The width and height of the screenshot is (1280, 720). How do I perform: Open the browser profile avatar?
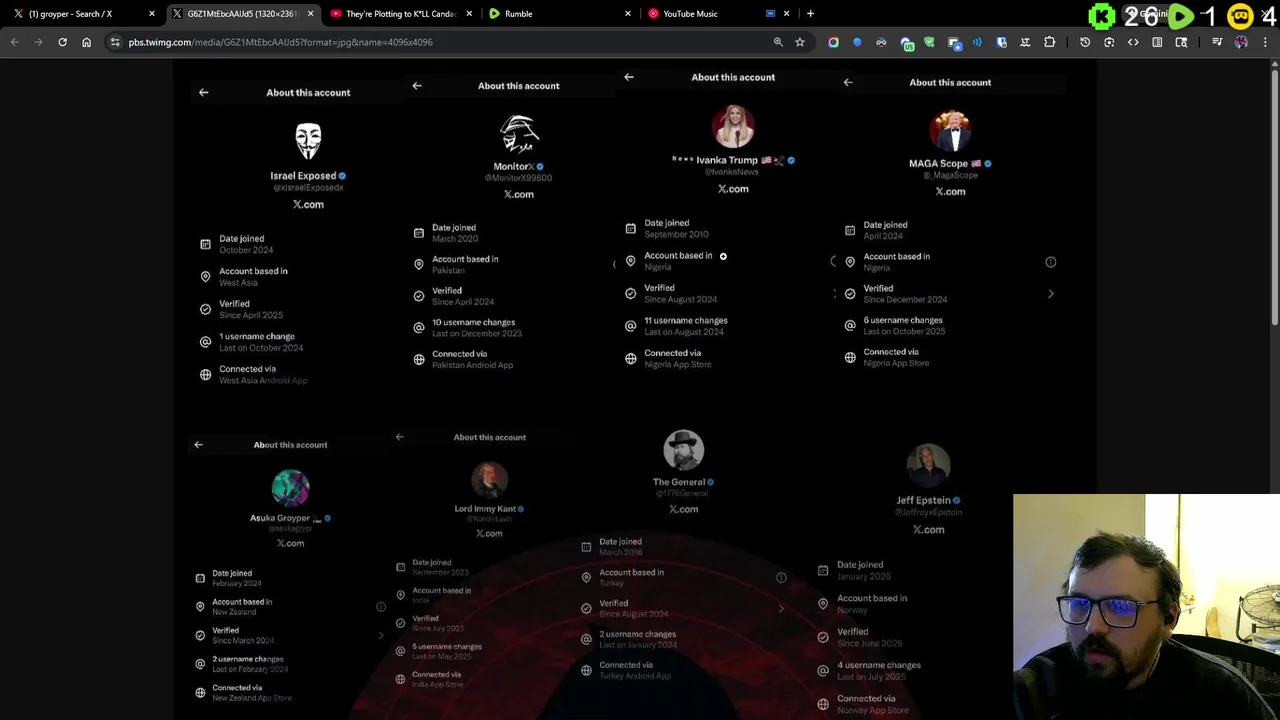(x=1241, y=42)
